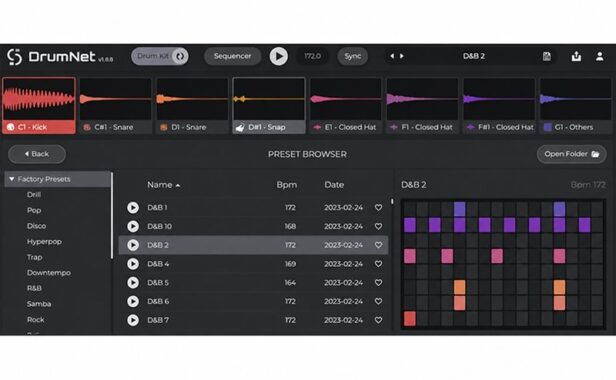Click the D&B 2 preset name display
Screen dimensions: 616x380
point(473,56)
